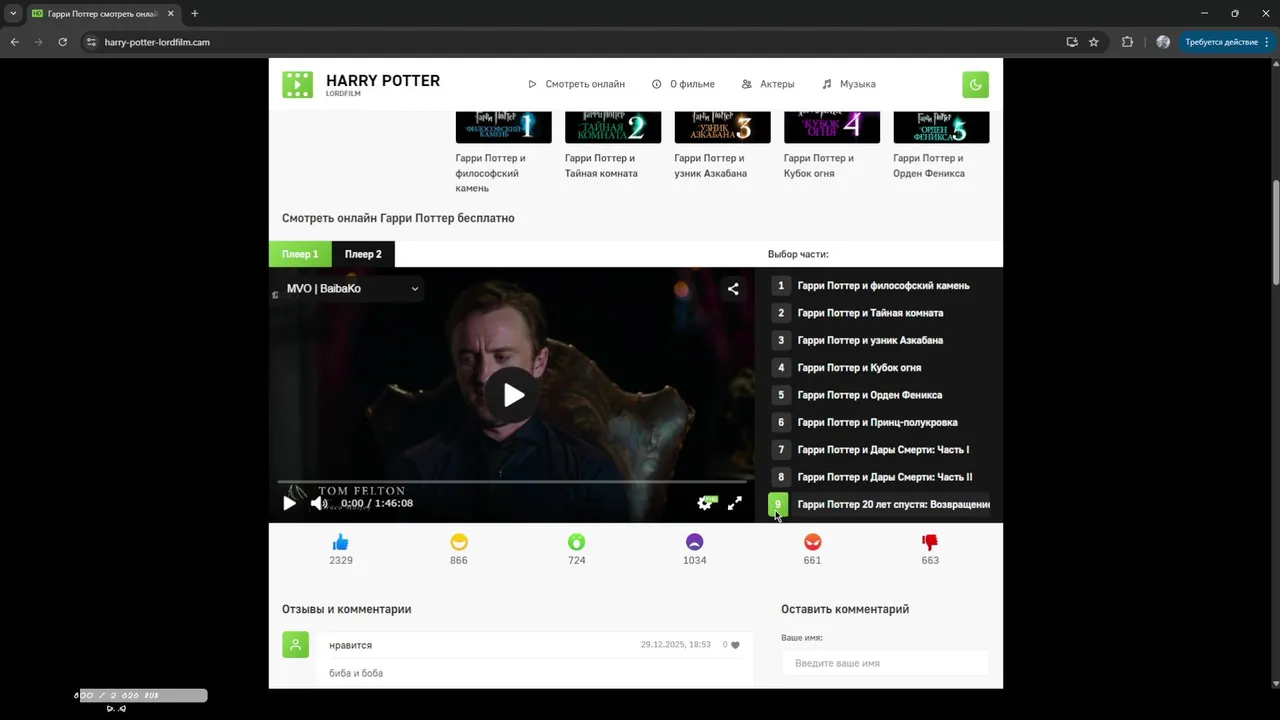The image size is (1280, 720).
Task: Open Актеры menu item
Action: [x=768, y=84]
